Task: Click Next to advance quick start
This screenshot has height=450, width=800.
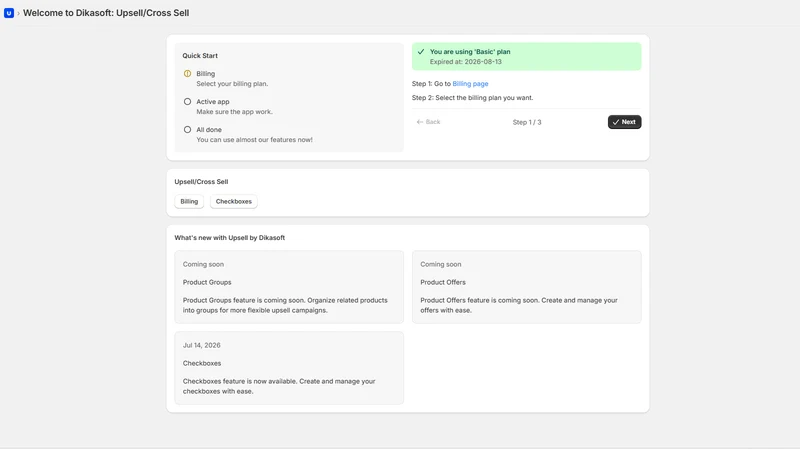Action: (624, 122)
